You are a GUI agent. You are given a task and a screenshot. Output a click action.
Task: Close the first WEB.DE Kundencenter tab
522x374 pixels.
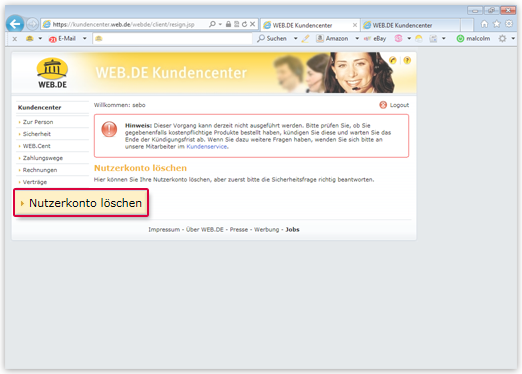tap(355, 25)
